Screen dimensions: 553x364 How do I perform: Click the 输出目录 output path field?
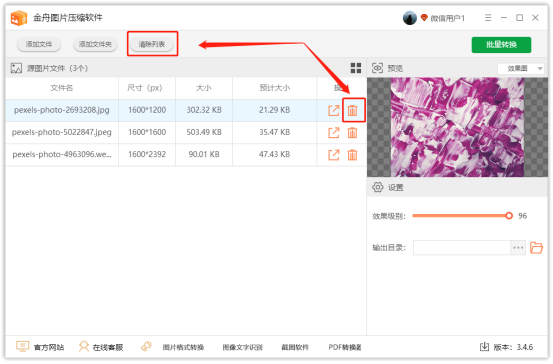(462, 248)
